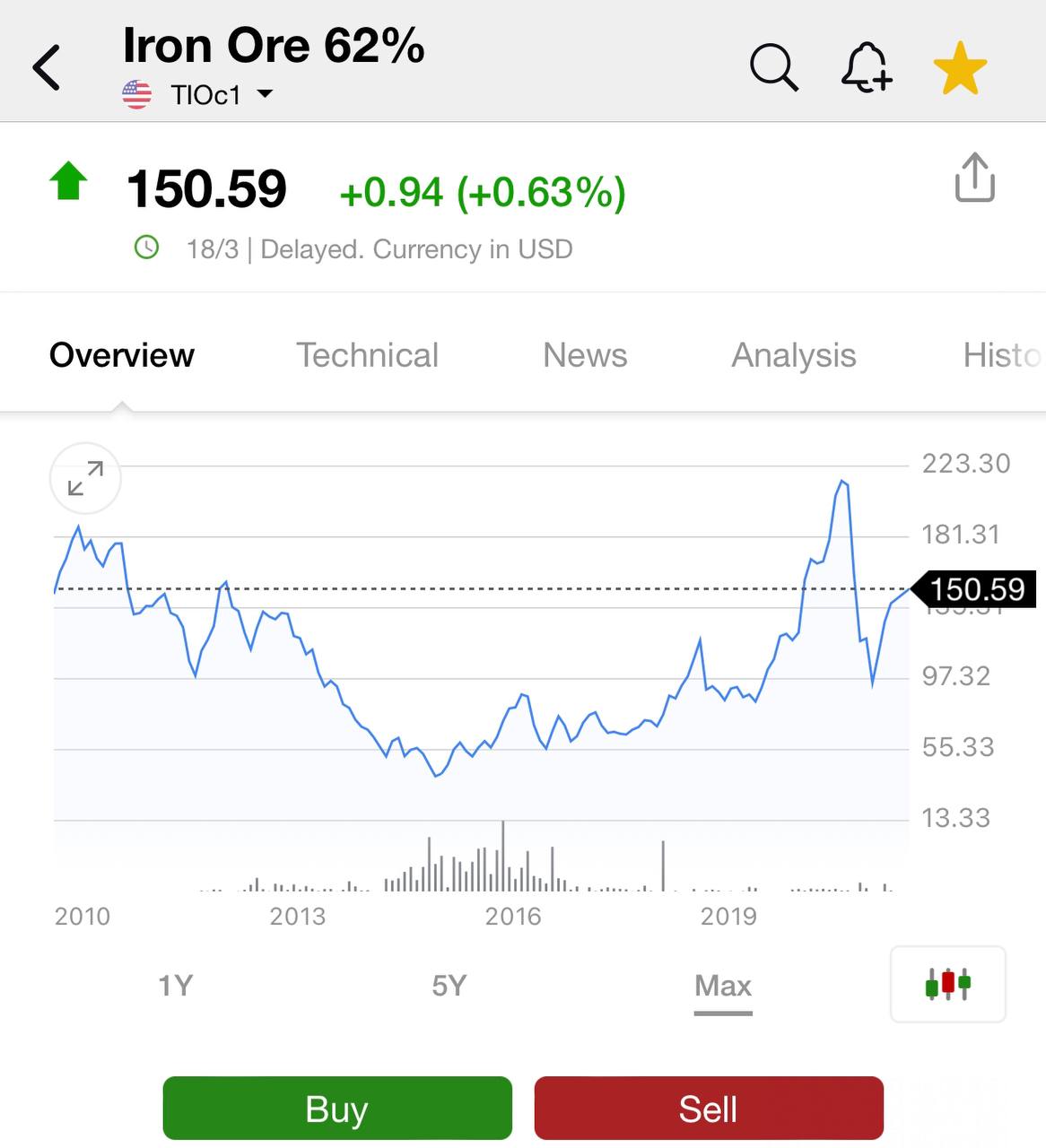Toggle the yellow watchlist star
This screenshot has height=1148, width=1046.
[x=960, y=69]
